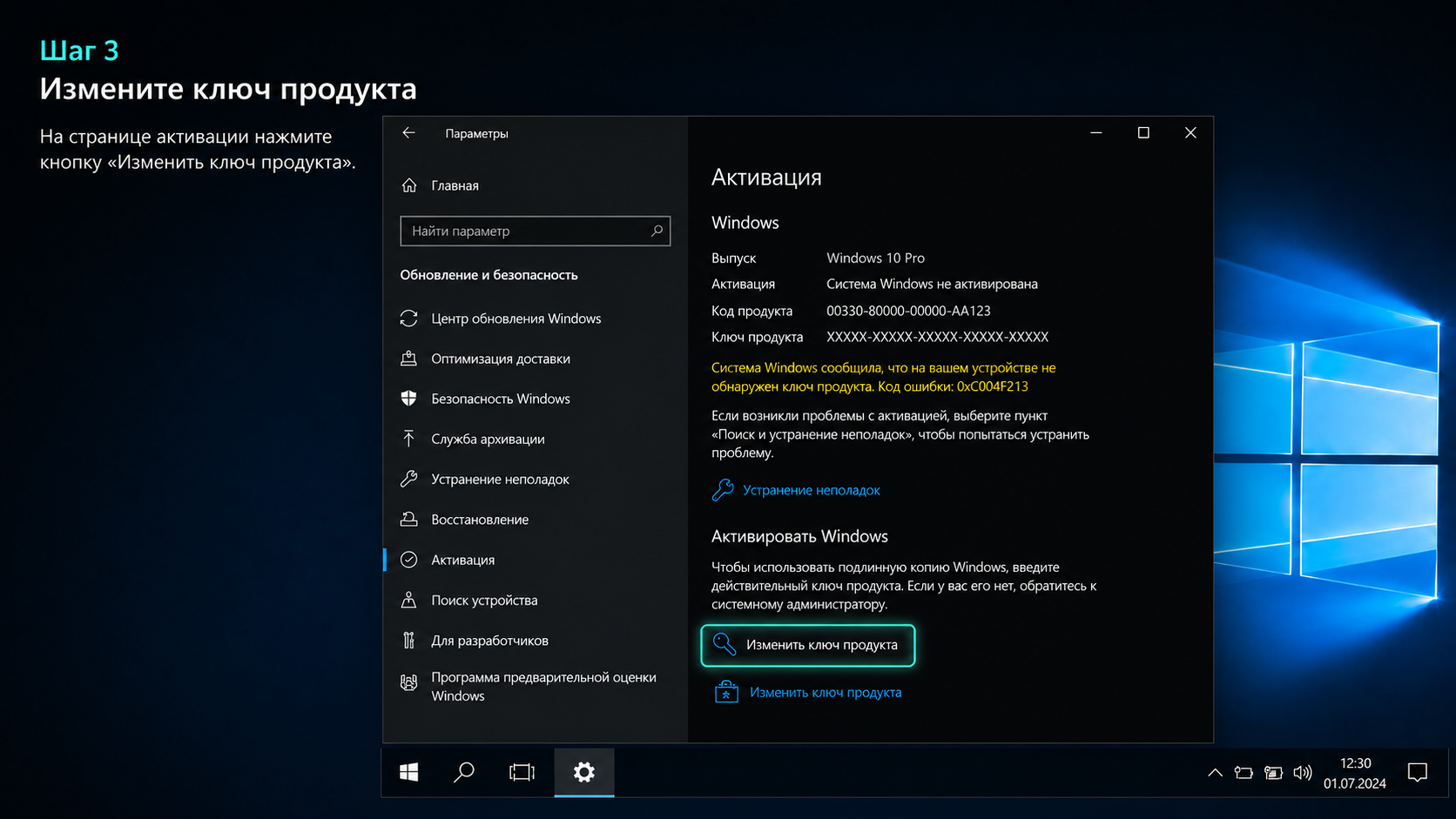Click the Активация page heading
The image size is (1456, 819).
766,178
